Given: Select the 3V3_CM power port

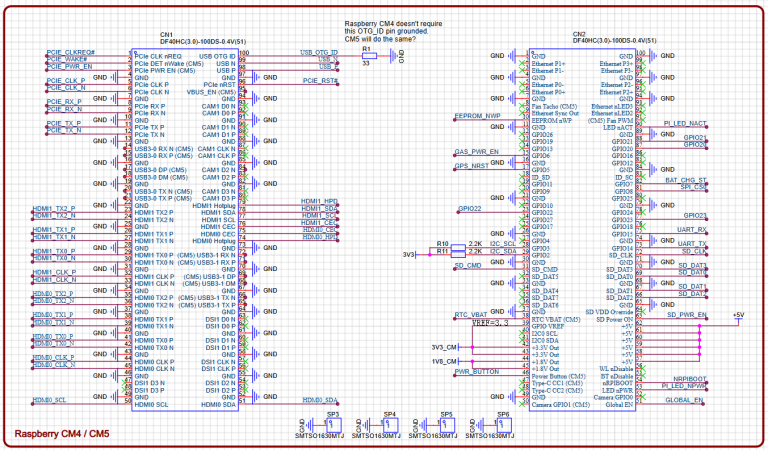Looking at the screenshot, I should click(445, 347).
